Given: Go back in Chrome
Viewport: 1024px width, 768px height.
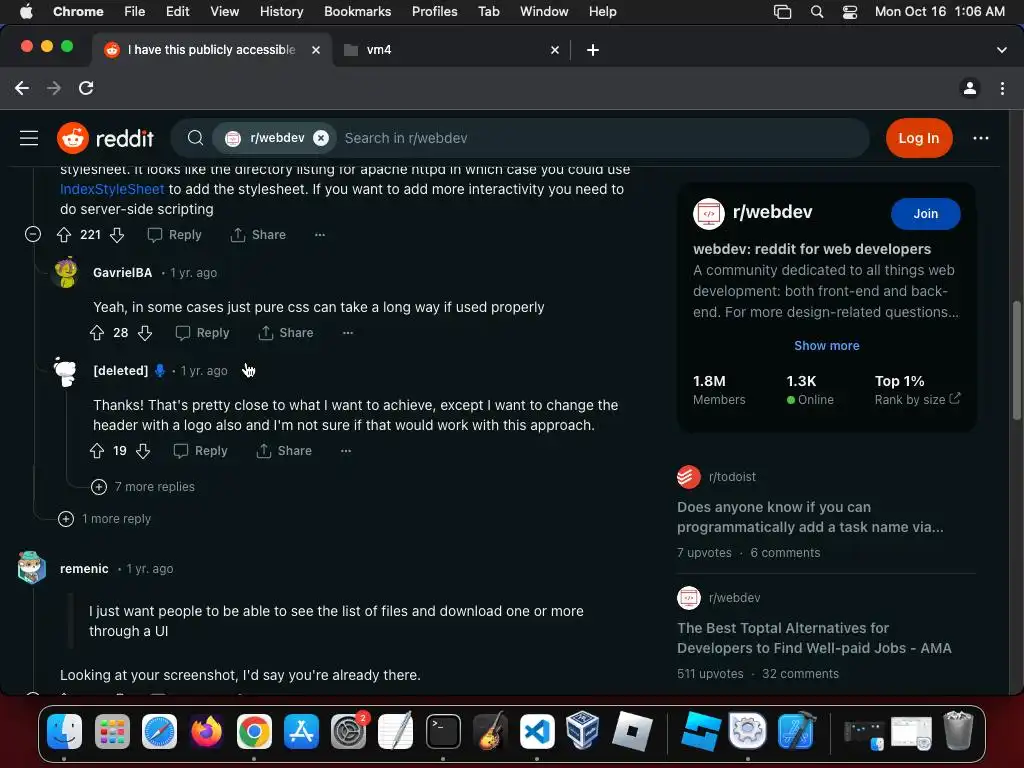Looking at the screenshot, I should (22, 88).
